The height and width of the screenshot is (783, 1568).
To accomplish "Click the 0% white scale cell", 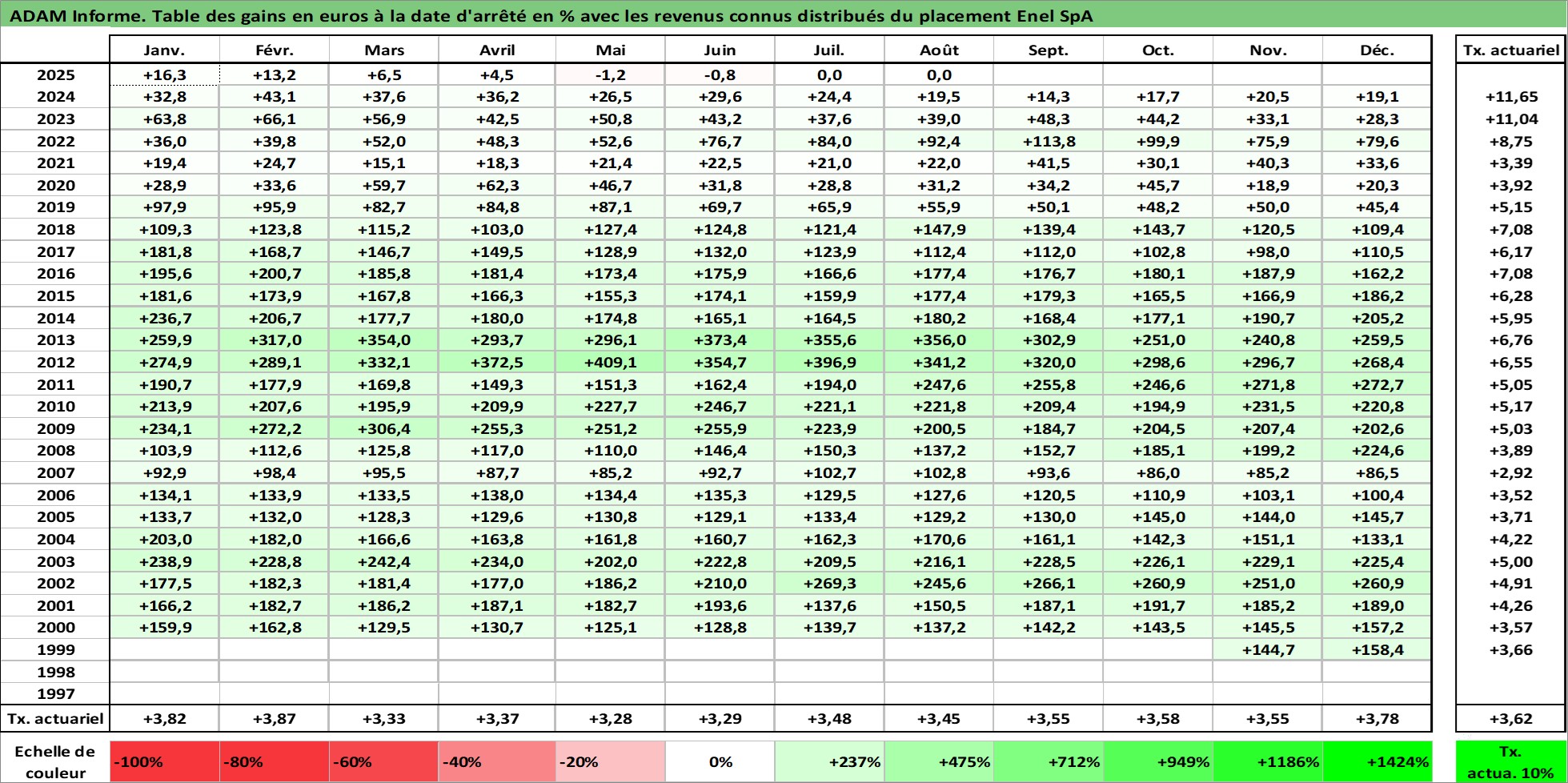I will (720, 762).
